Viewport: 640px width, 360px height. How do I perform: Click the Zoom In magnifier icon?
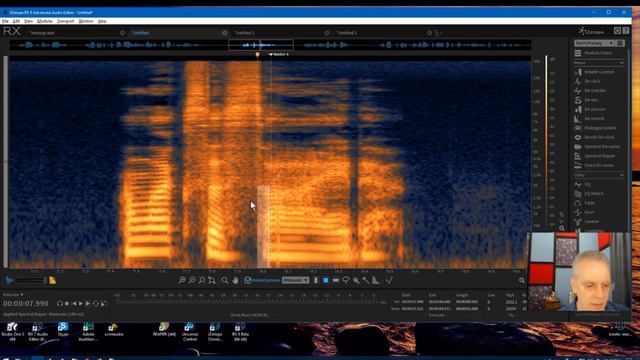tap(182, 280)
